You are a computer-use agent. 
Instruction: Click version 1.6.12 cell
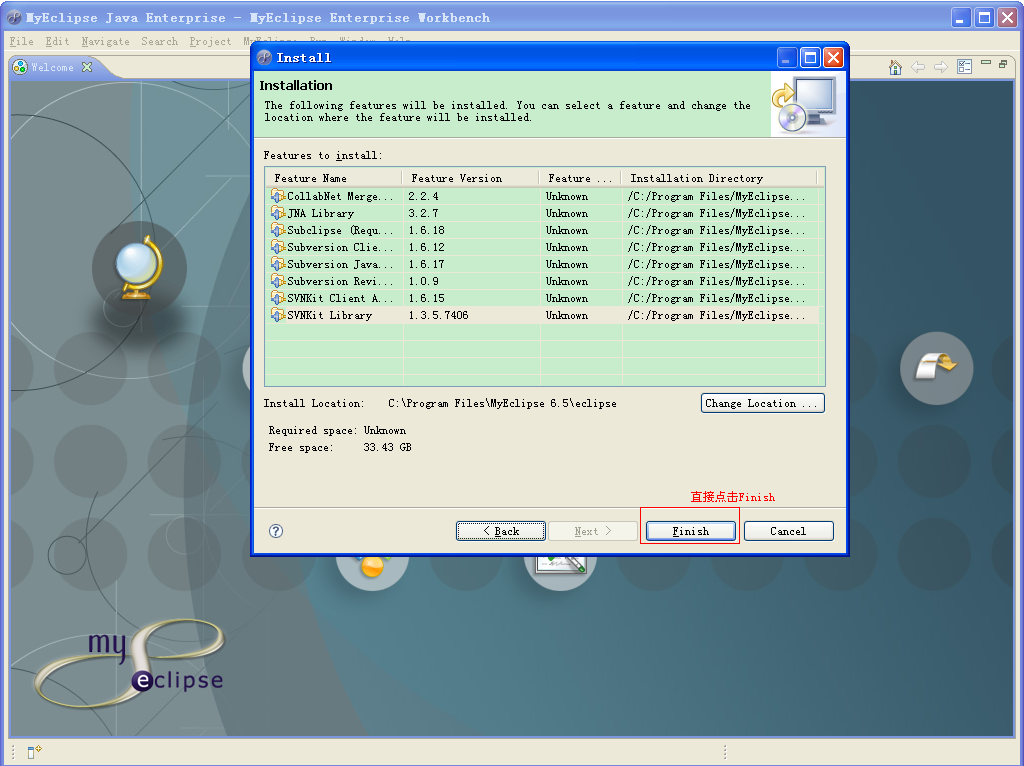(426, 247)
